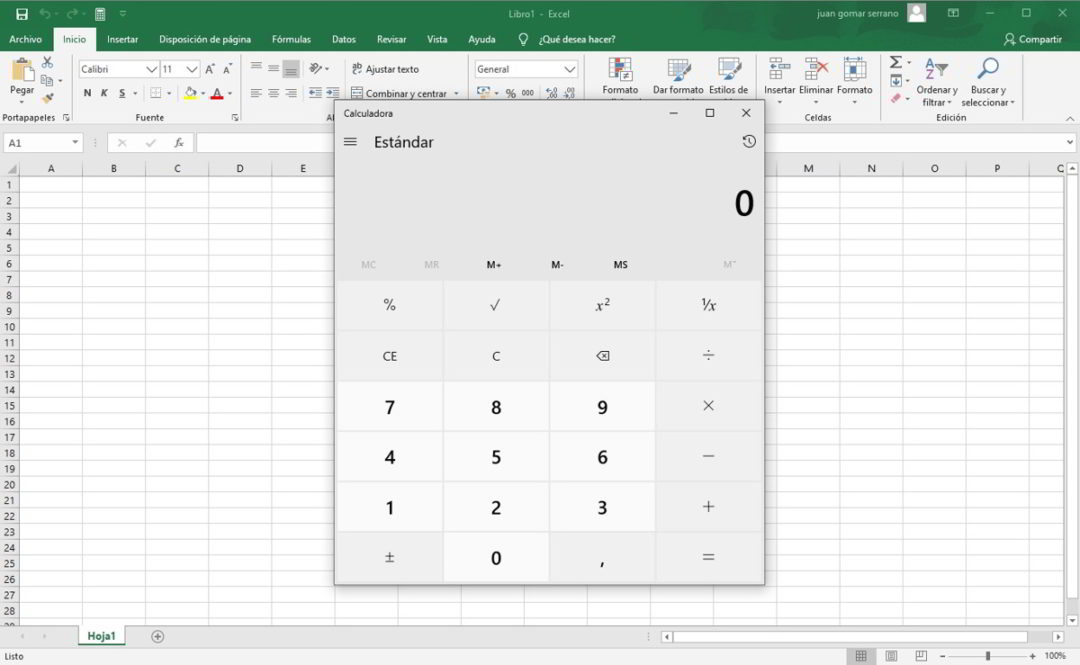The height and width of the screenshot is (665, 1080).
Task: Open the calculator history icon
Action: (748, 141)
